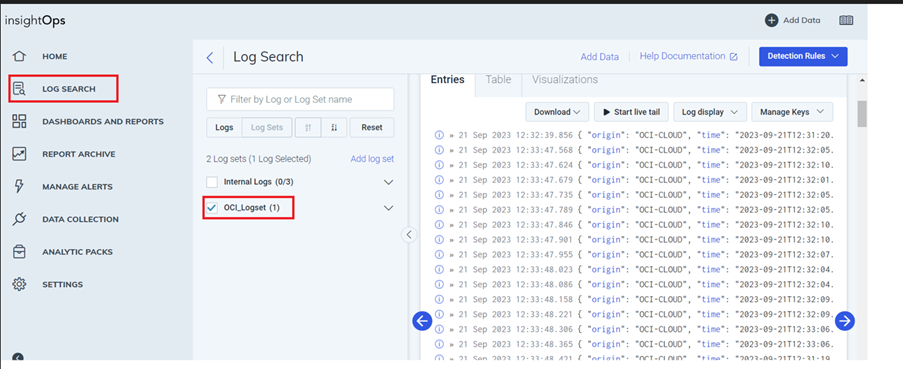Select the Logs view toggle

tap(225, 128)
